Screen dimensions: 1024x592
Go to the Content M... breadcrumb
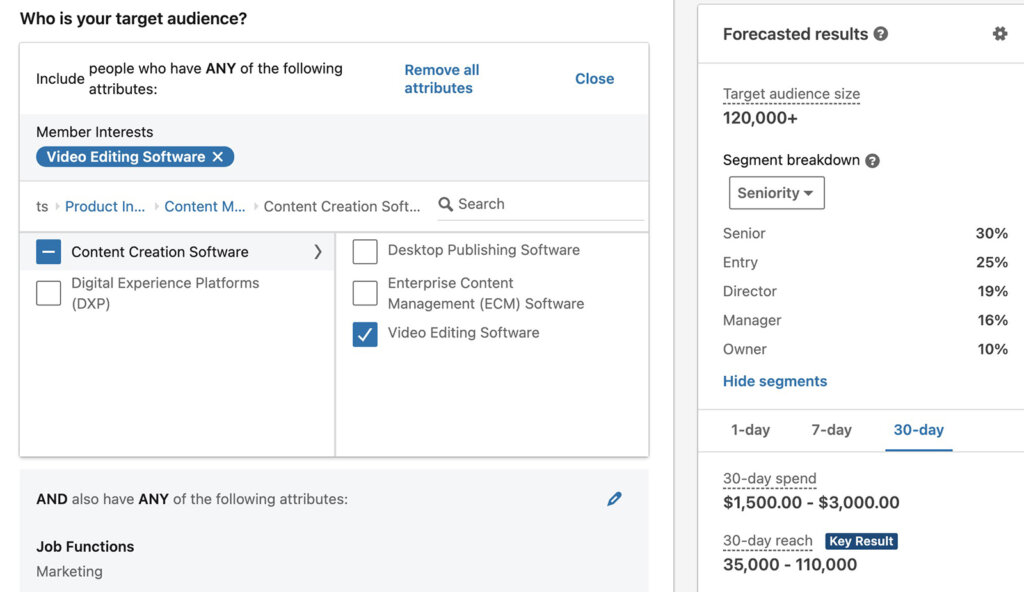coord(204,206)
